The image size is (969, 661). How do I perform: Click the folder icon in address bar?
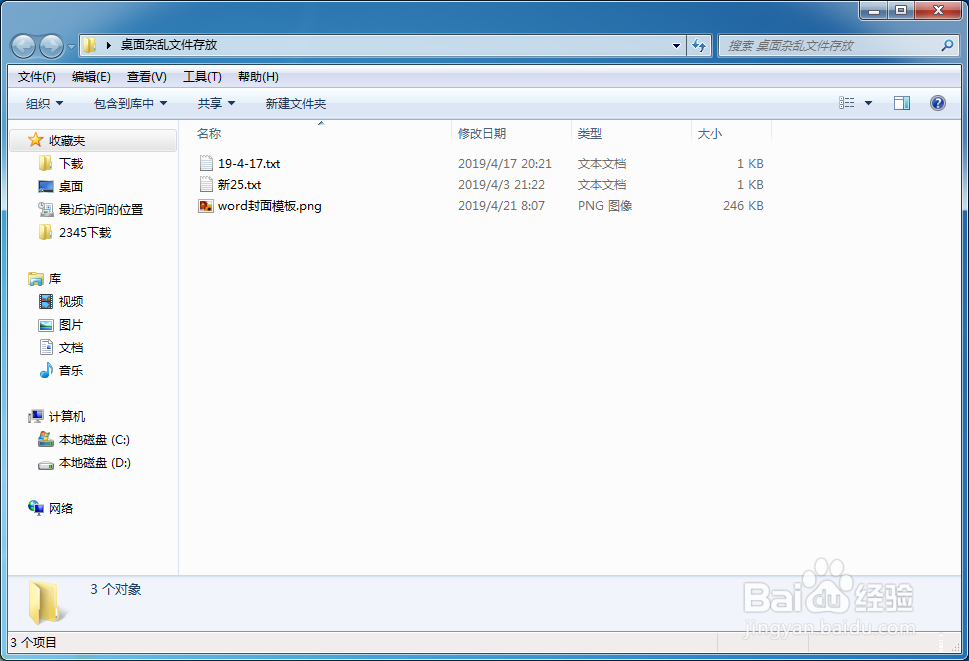point(90,45)
